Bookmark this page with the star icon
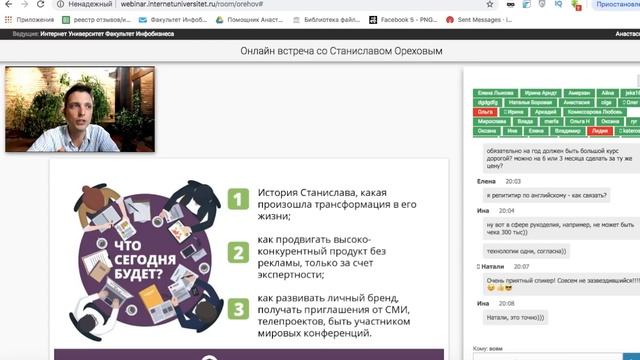 (490, 4)
